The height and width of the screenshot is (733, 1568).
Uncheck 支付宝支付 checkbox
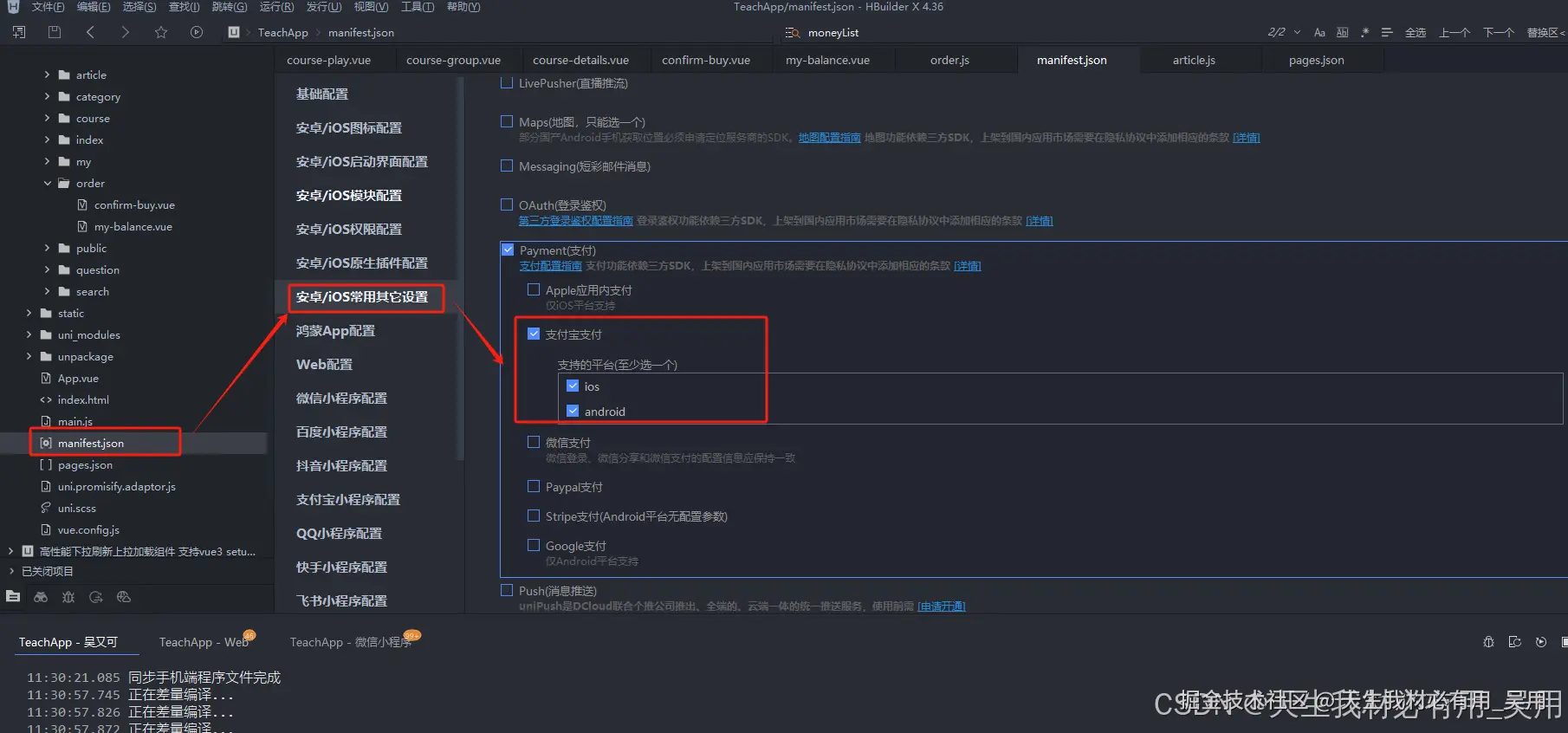[534, 334]
